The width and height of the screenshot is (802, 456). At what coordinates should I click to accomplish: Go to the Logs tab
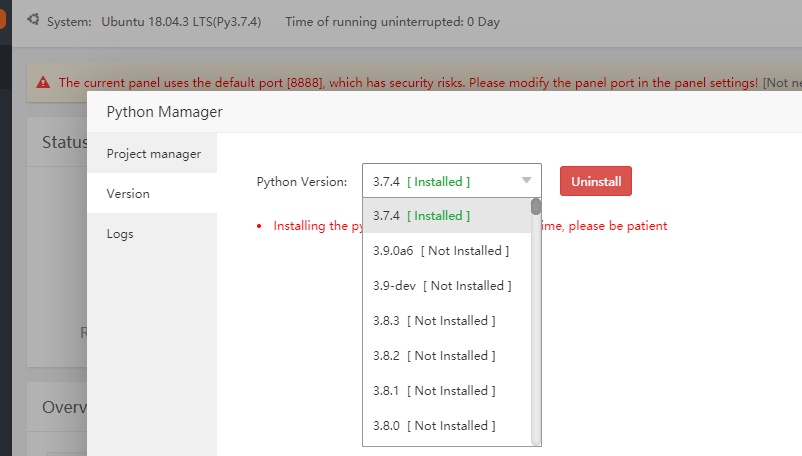tap(120, 234)
